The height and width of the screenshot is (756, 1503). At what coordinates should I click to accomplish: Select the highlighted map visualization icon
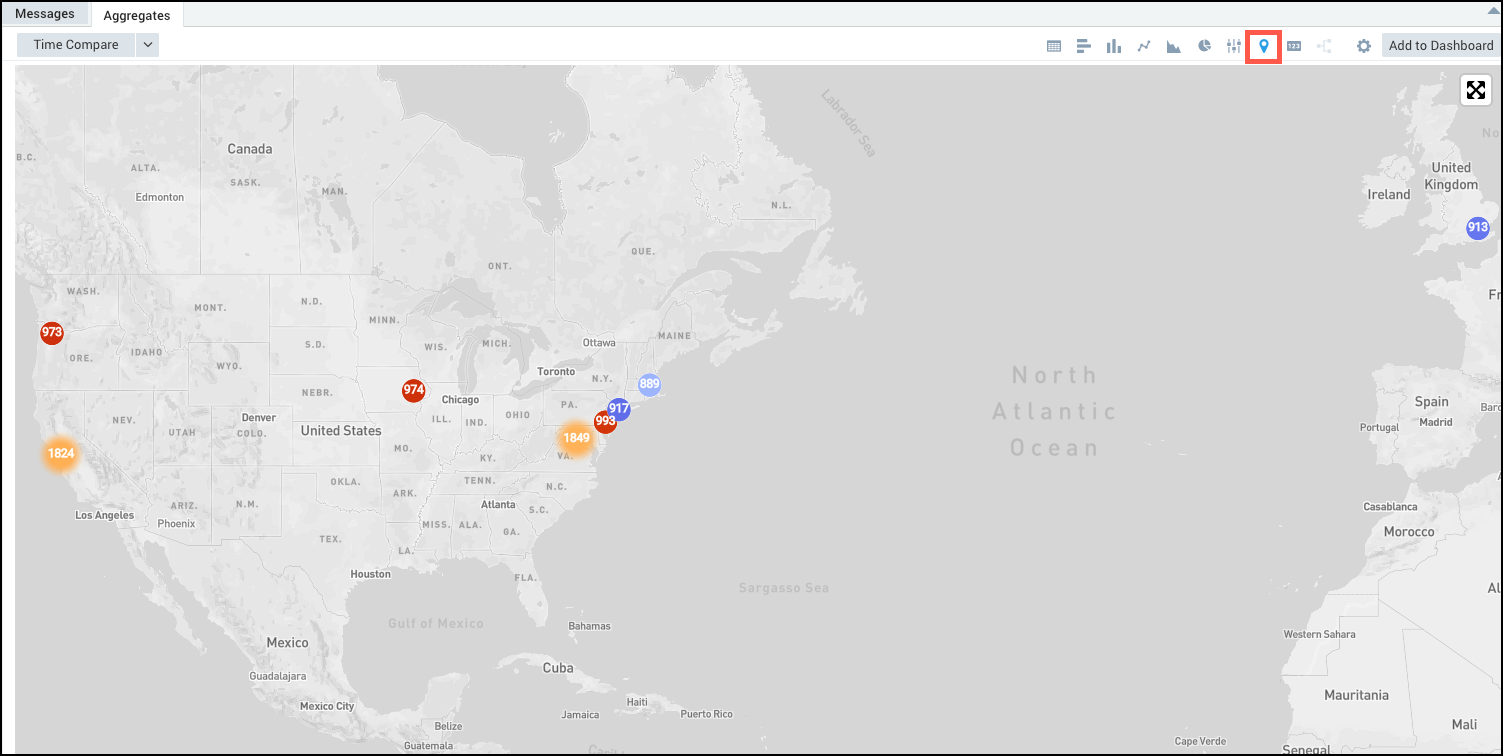[1264, 45]
